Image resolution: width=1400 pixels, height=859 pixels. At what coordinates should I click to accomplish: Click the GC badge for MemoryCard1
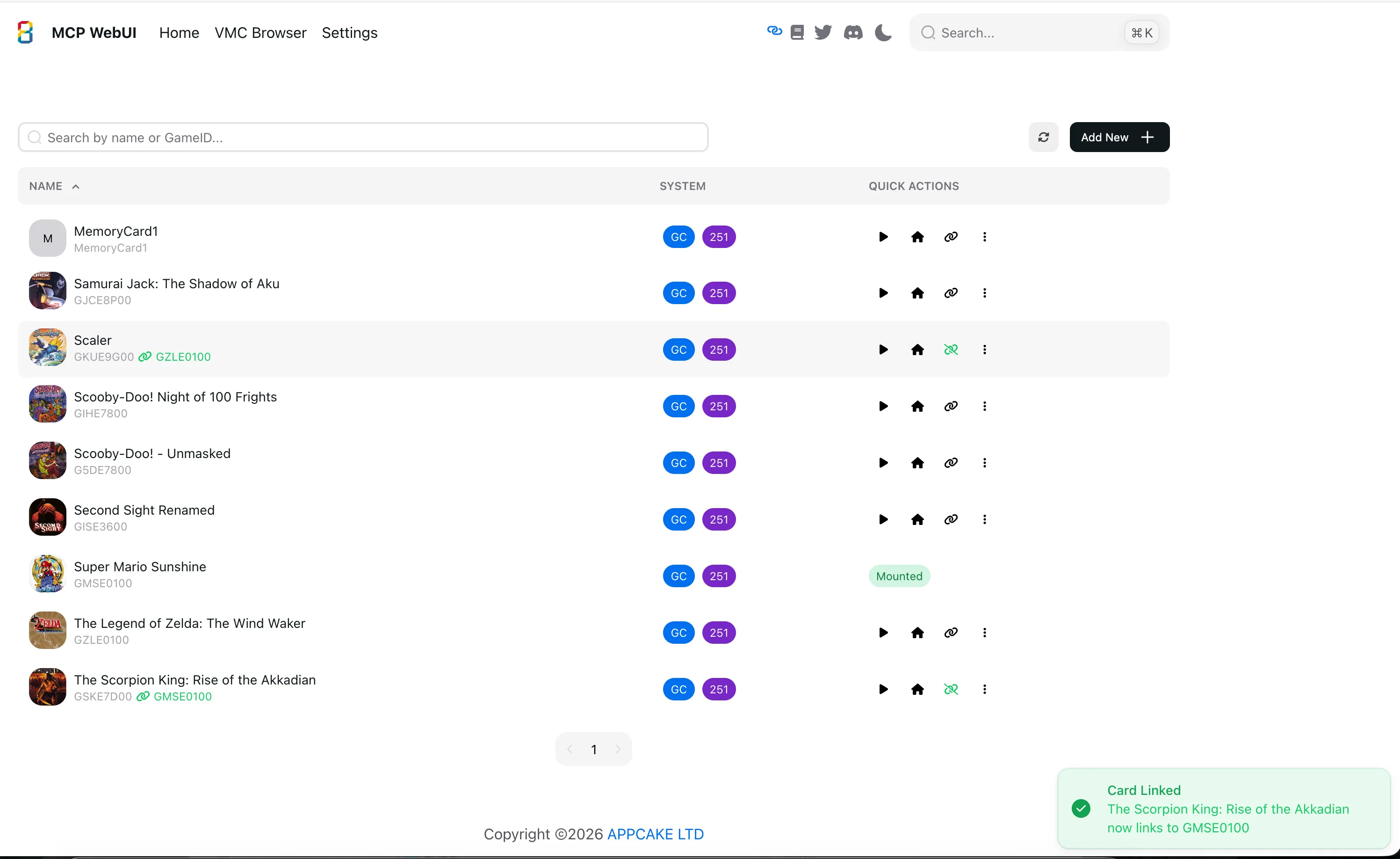678,236
